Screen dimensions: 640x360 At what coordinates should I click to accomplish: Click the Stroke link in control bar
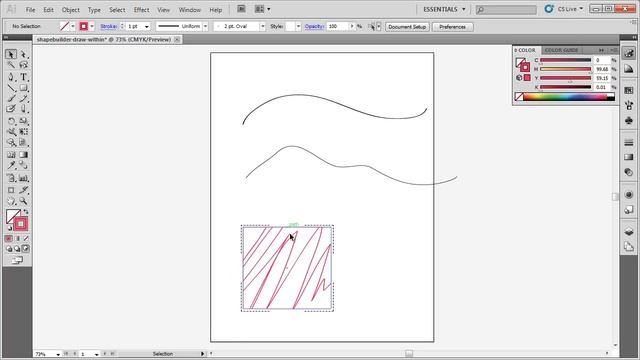coord(109,26)
